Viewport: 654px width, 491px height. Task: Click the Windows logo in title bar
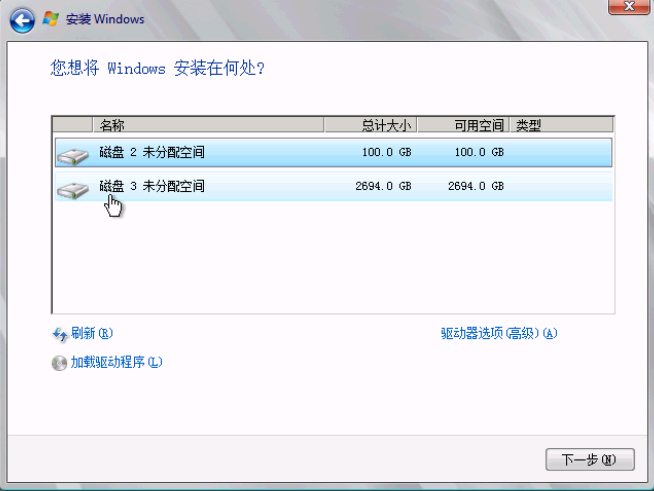50,18
